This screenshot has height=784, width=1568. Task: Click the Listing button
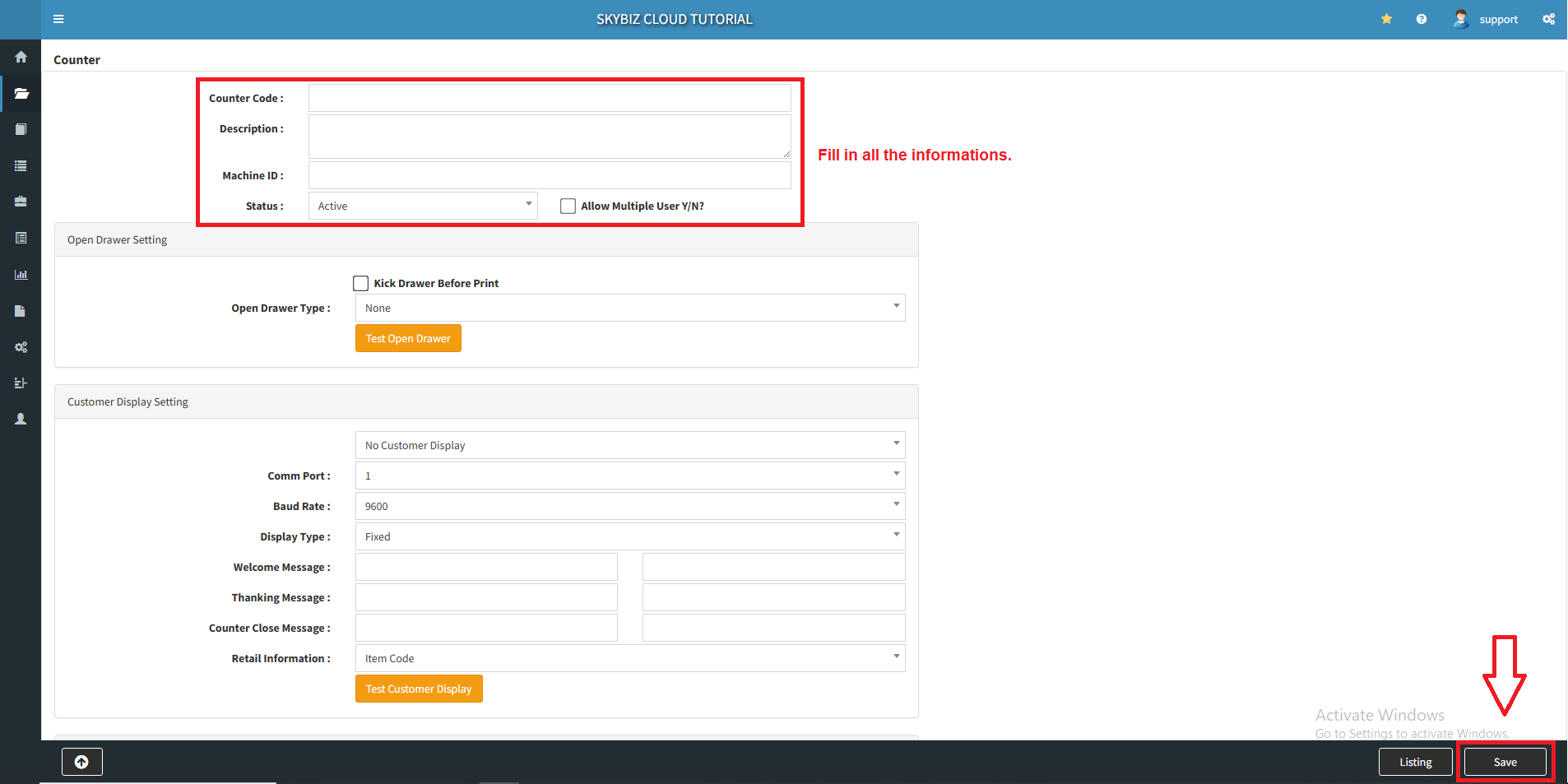click(1415, 762)
